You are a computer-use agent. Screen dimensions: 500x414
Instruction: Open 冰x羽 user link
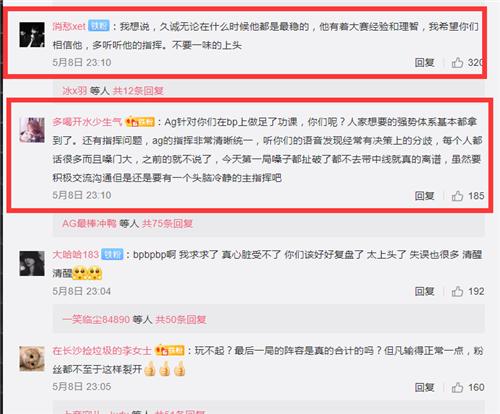click(x=75, y=91)
